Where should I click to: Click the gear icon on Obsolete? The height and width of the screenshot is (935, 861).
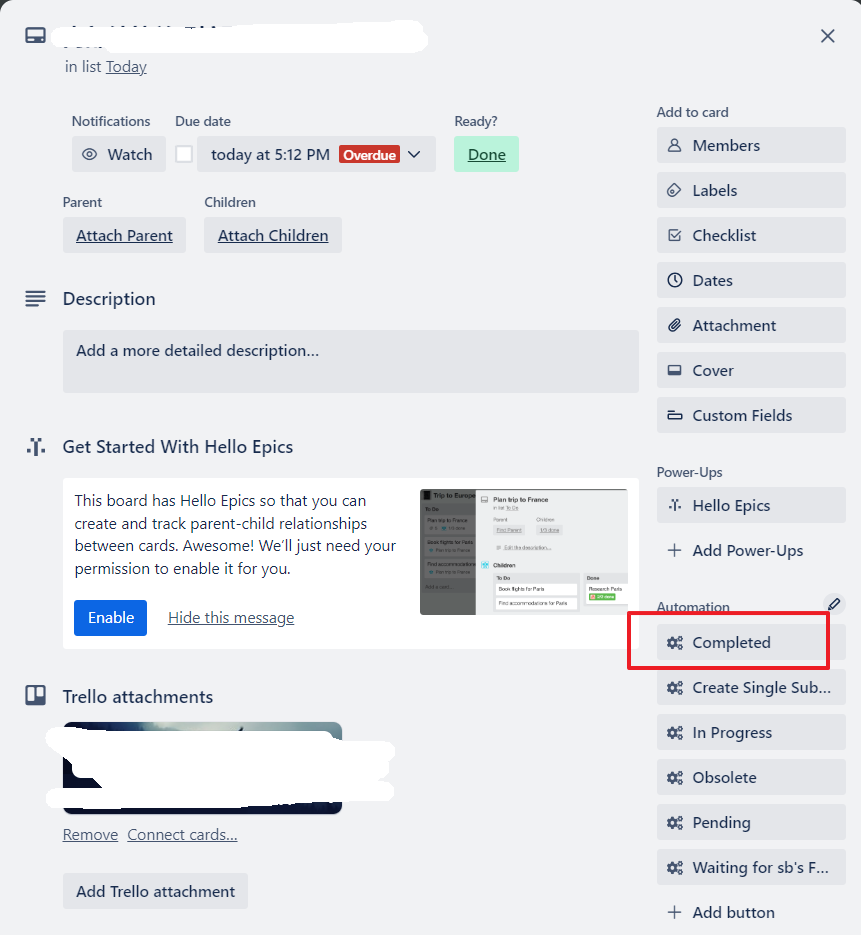tap(675, 778)
